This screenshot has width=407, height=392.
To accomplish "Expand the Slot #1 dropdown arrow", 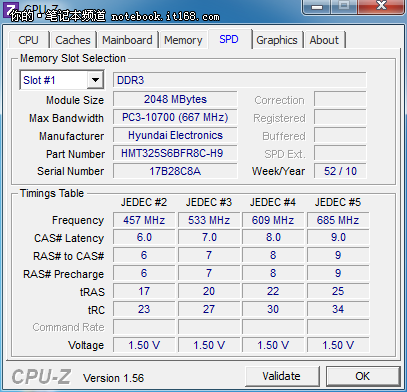I will click(x=95, y=80).
